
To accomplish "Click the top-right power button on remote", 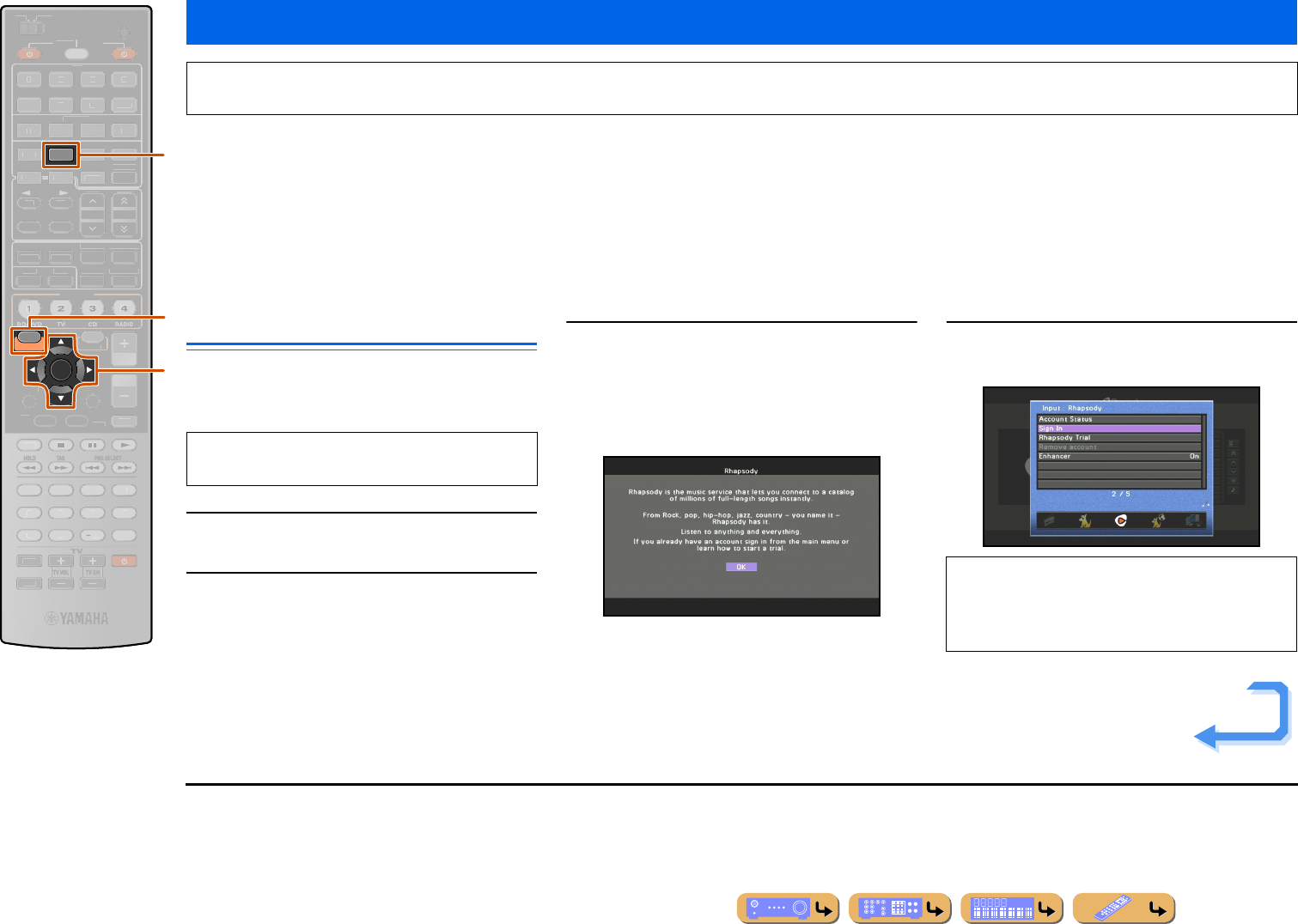I will (x=124, y=53).
